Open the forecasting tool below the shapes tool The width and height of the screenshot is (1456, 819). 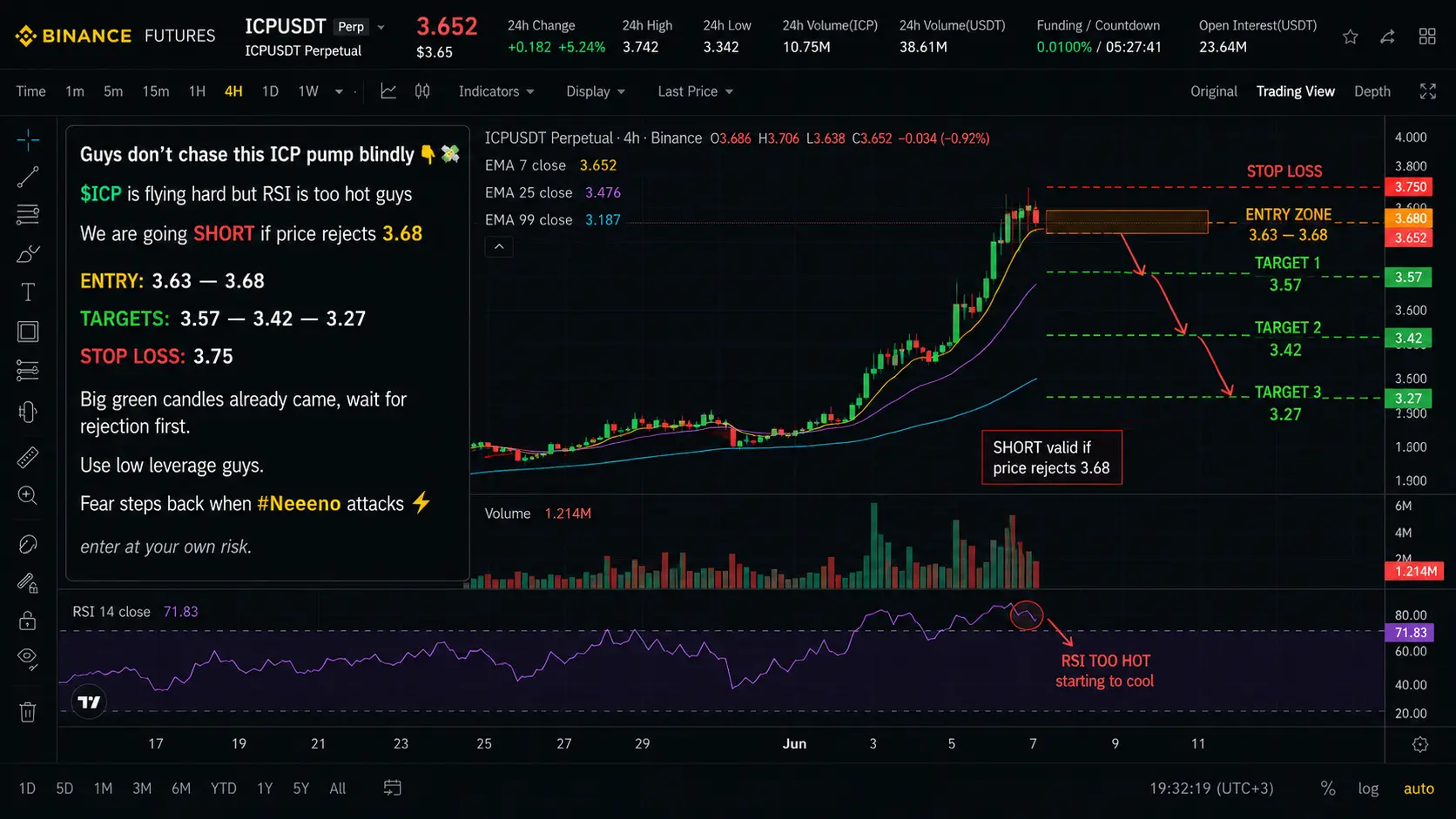[28, 371]
